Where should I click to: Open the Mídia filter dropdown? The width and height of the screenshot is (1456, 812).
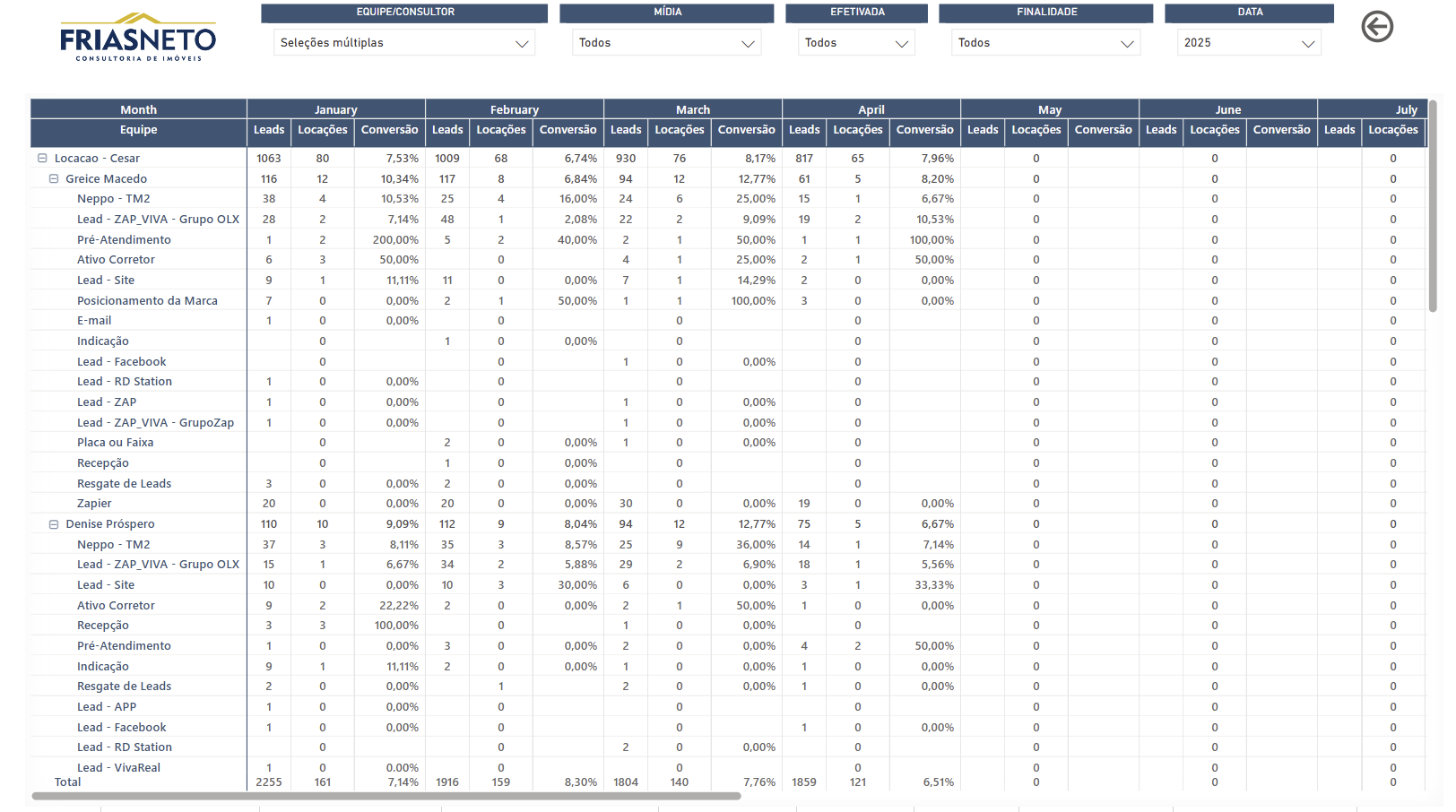[x=667, y=43]
